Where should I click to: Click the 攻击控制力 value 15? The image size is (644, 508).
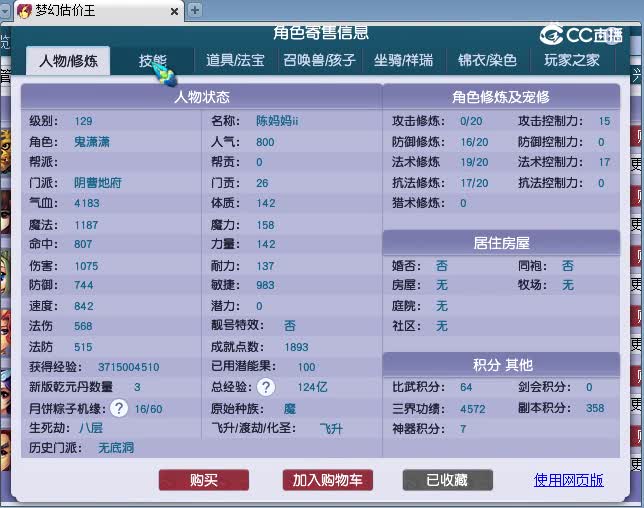pyautogui.click(x=604, y=121)
